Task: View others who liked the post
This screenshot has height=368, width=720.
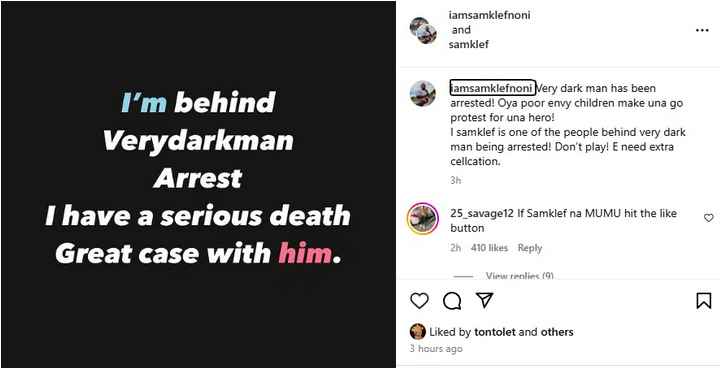Action: tap(557, 332)
